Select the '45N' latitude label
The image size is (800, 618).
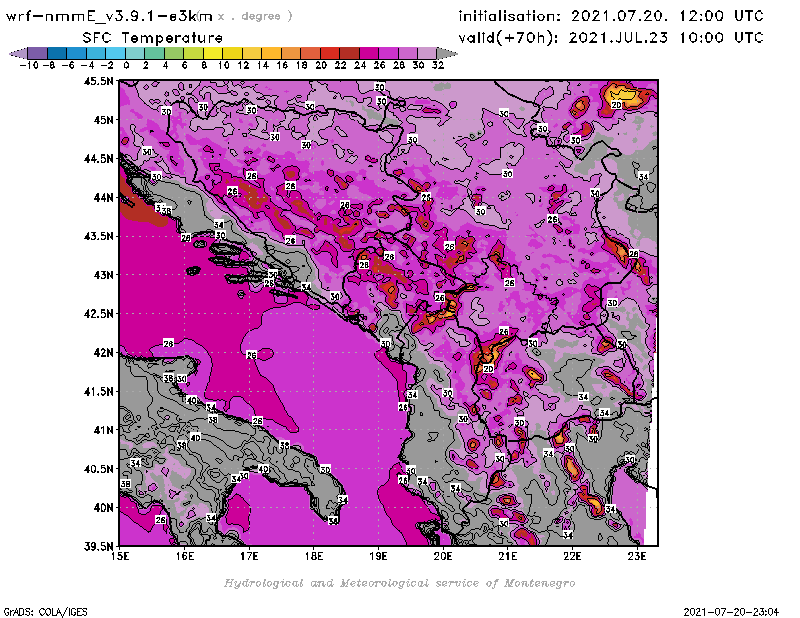coord(104,120)
